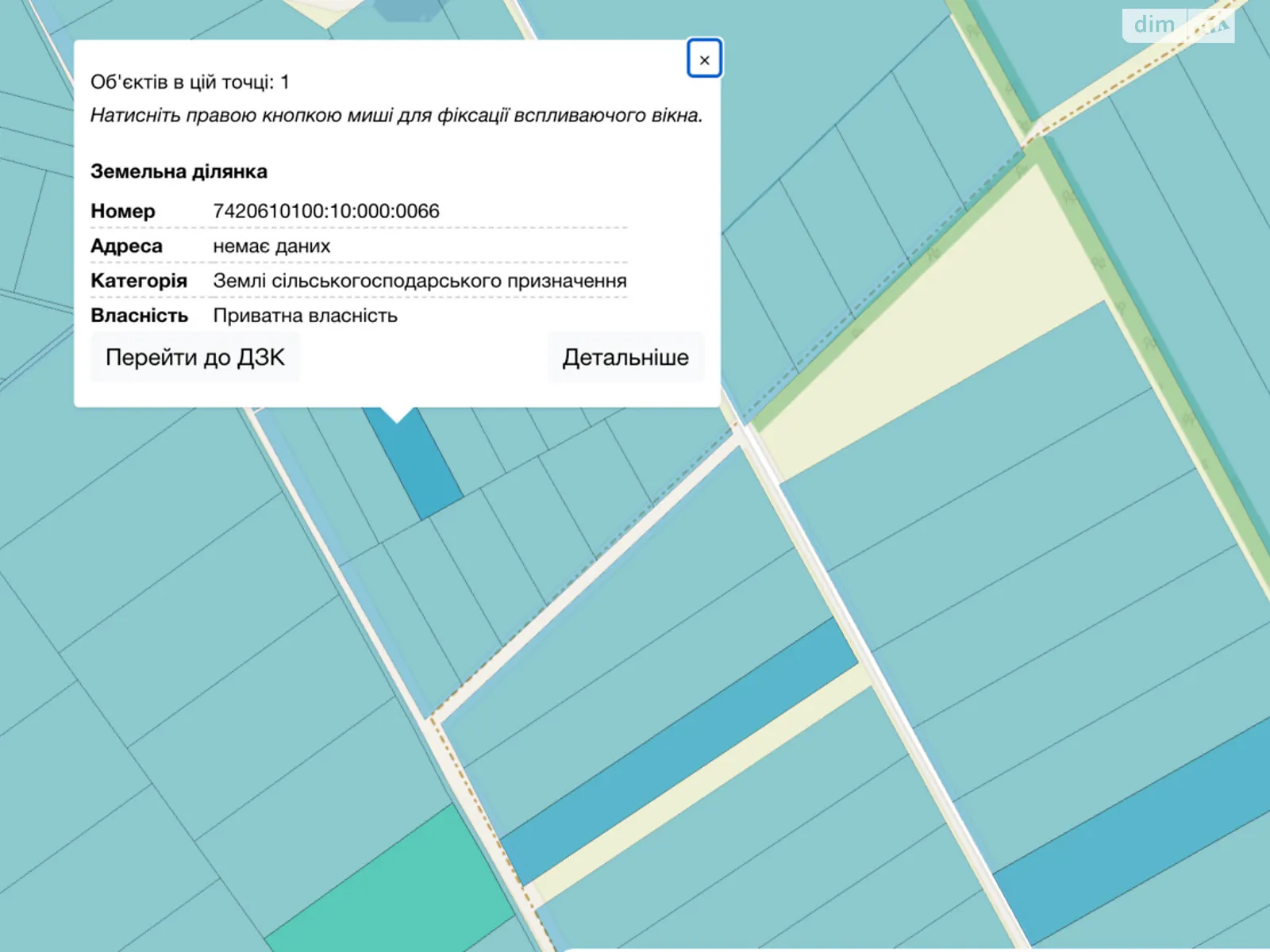Click the "Номер" field label

tap(123, 211)
